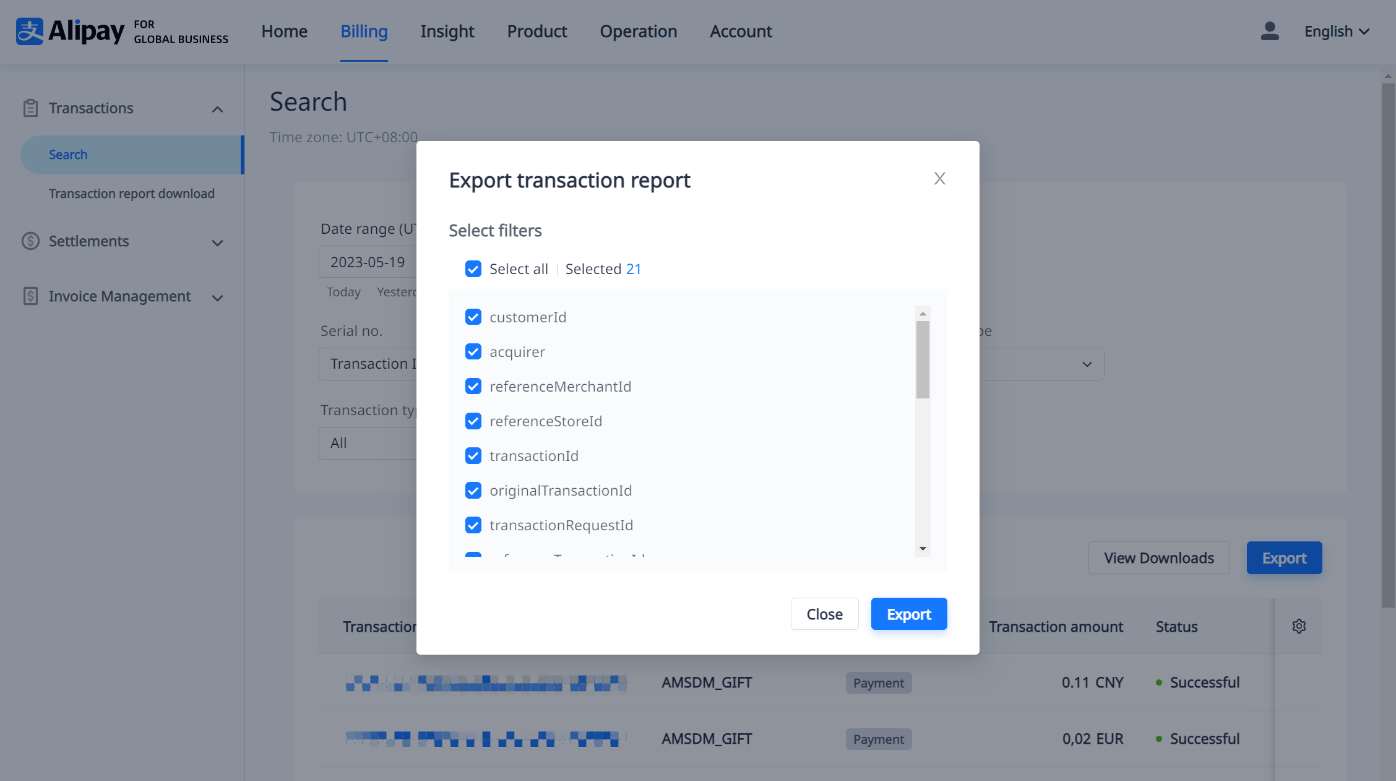Open the table column settings gear
The height and width of the screenshot is (781, 1396).
tap(1298, 625)
